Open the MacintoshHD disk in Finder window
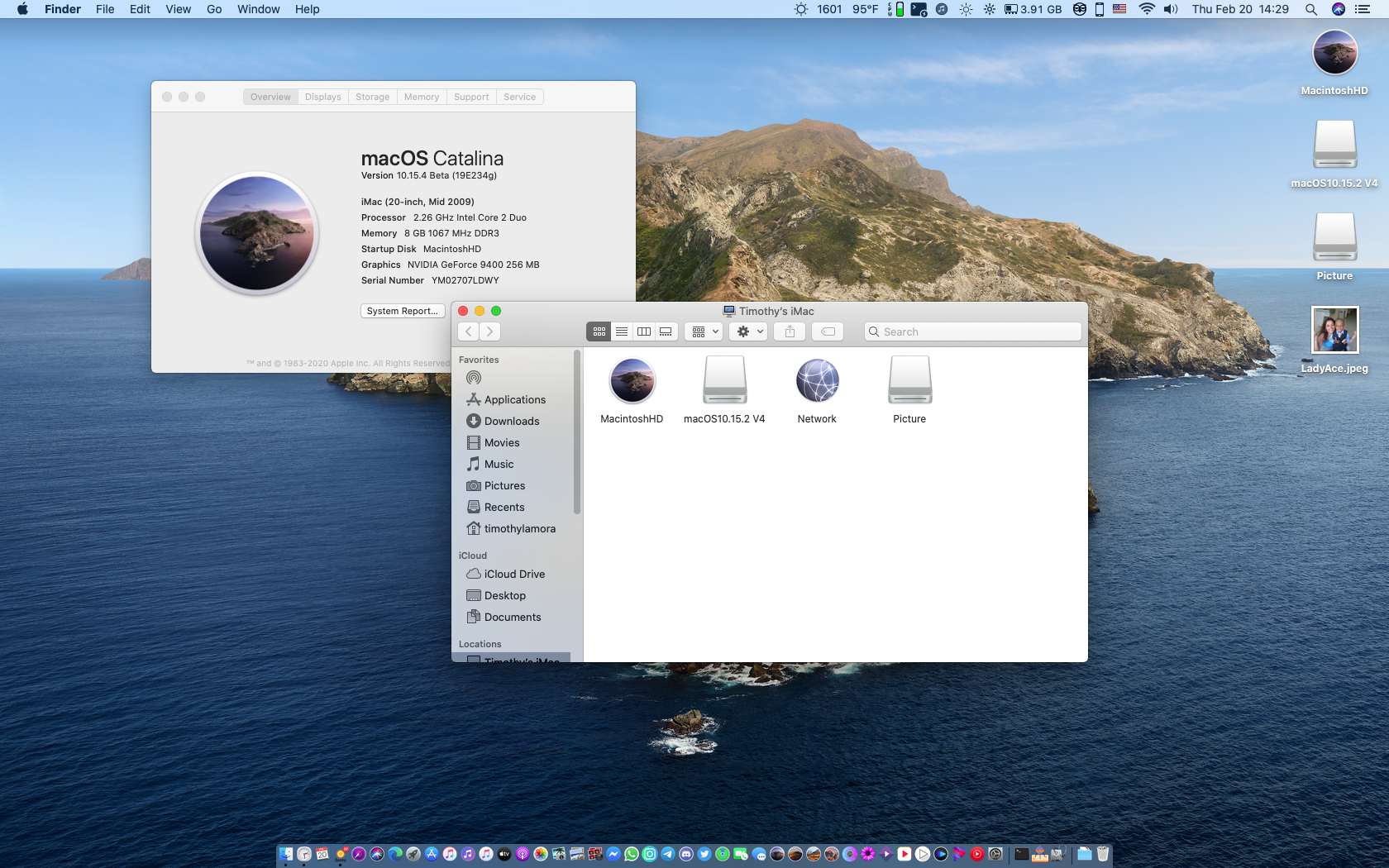The height and width of the screenshot is (868, 1389). [632, 381]
